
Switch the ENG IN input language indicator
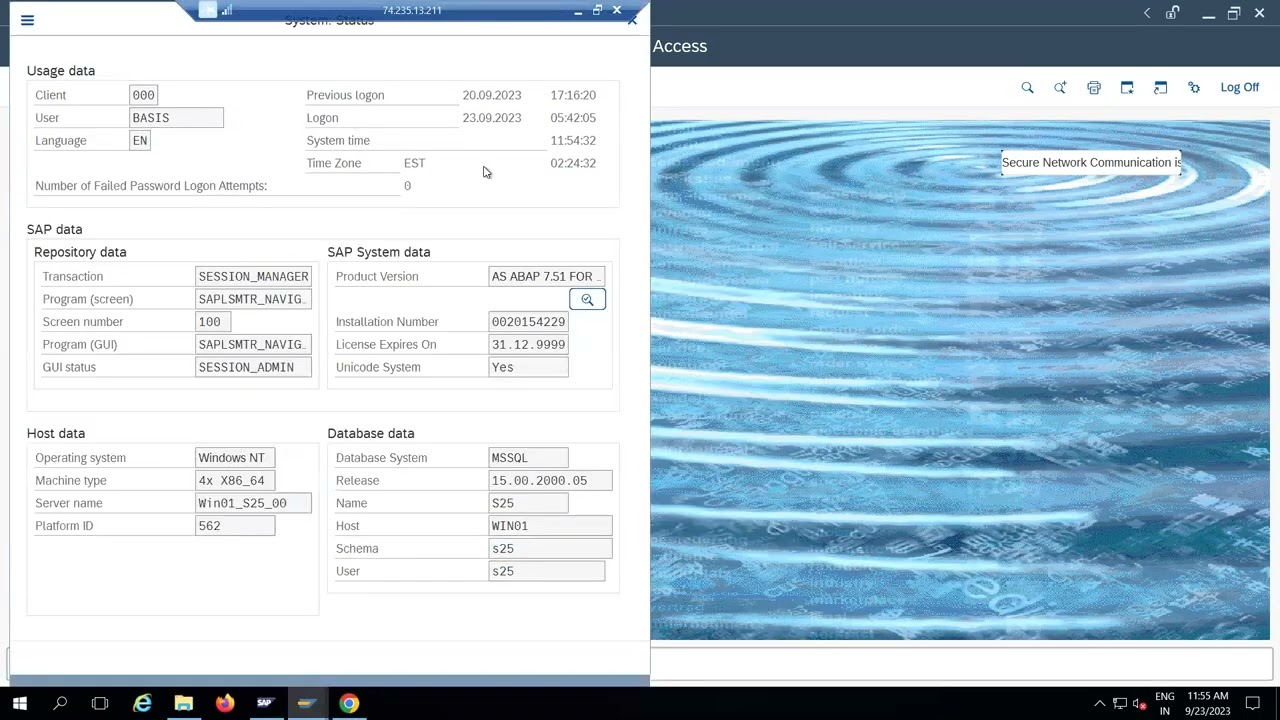(x=1165, y=704)
